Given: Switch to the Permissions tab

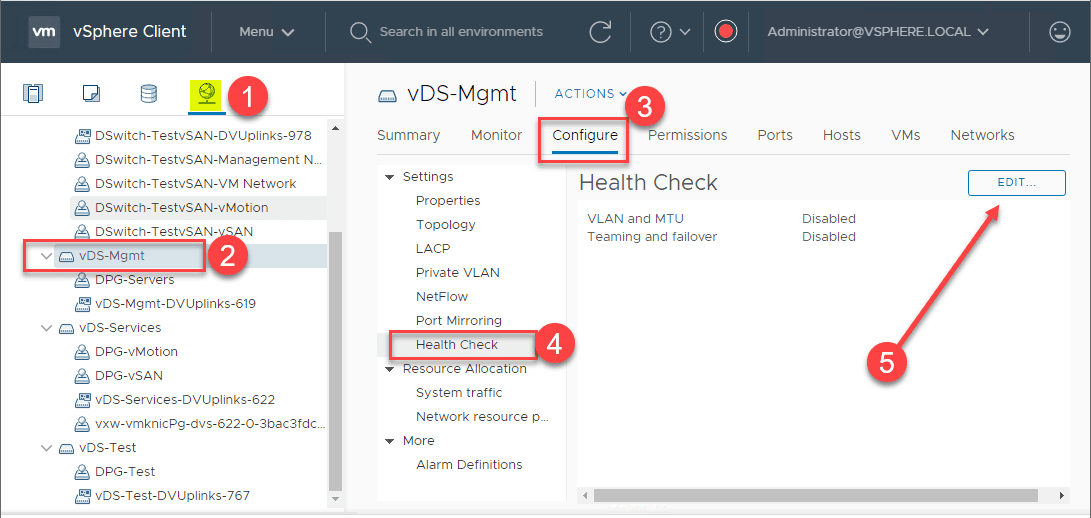Looking at the screenshot, I should 688,136.
